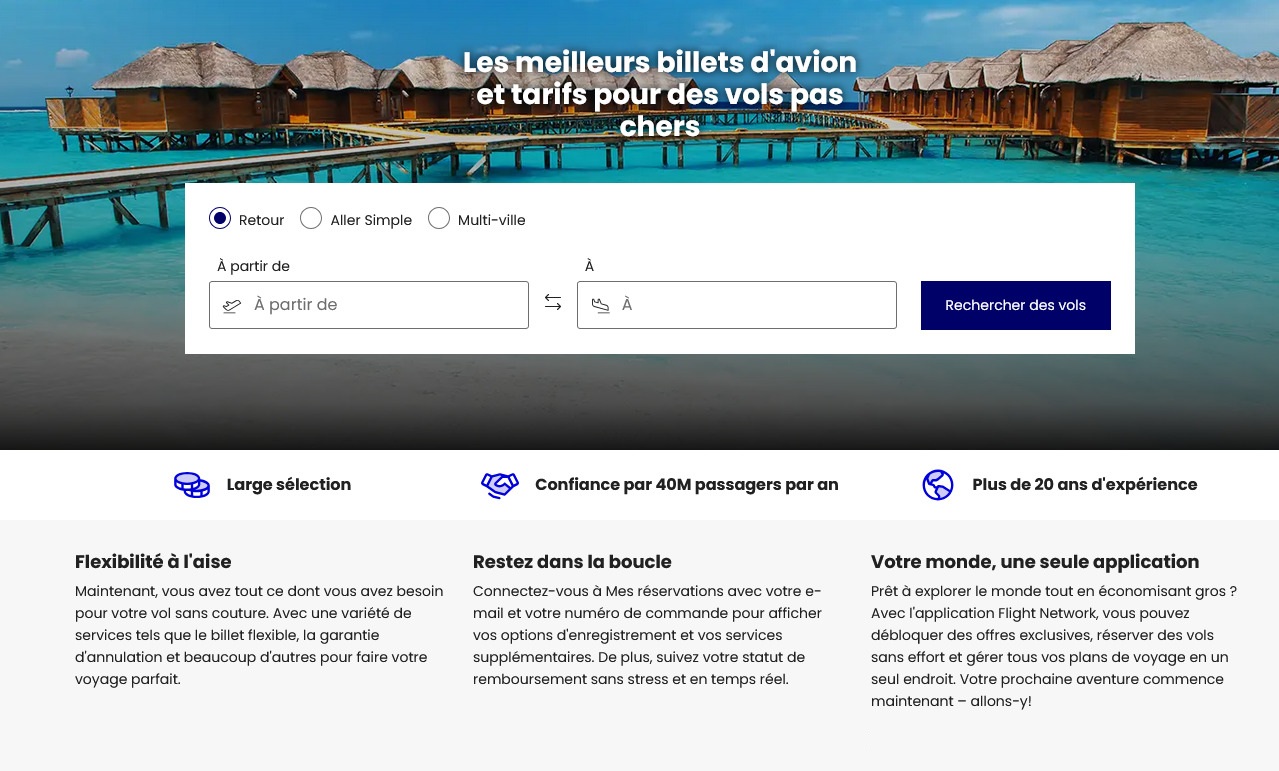Click the coins icon next to Large sélection
This screenshot has height=771, width=1279.
[191, 485]
